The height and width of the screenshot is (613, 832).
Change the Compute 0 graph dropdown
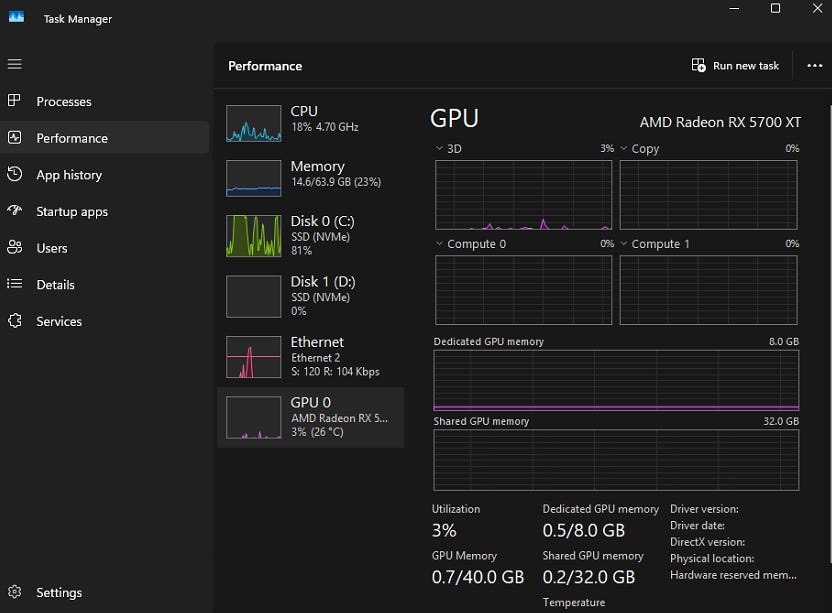tap(439, 244)
